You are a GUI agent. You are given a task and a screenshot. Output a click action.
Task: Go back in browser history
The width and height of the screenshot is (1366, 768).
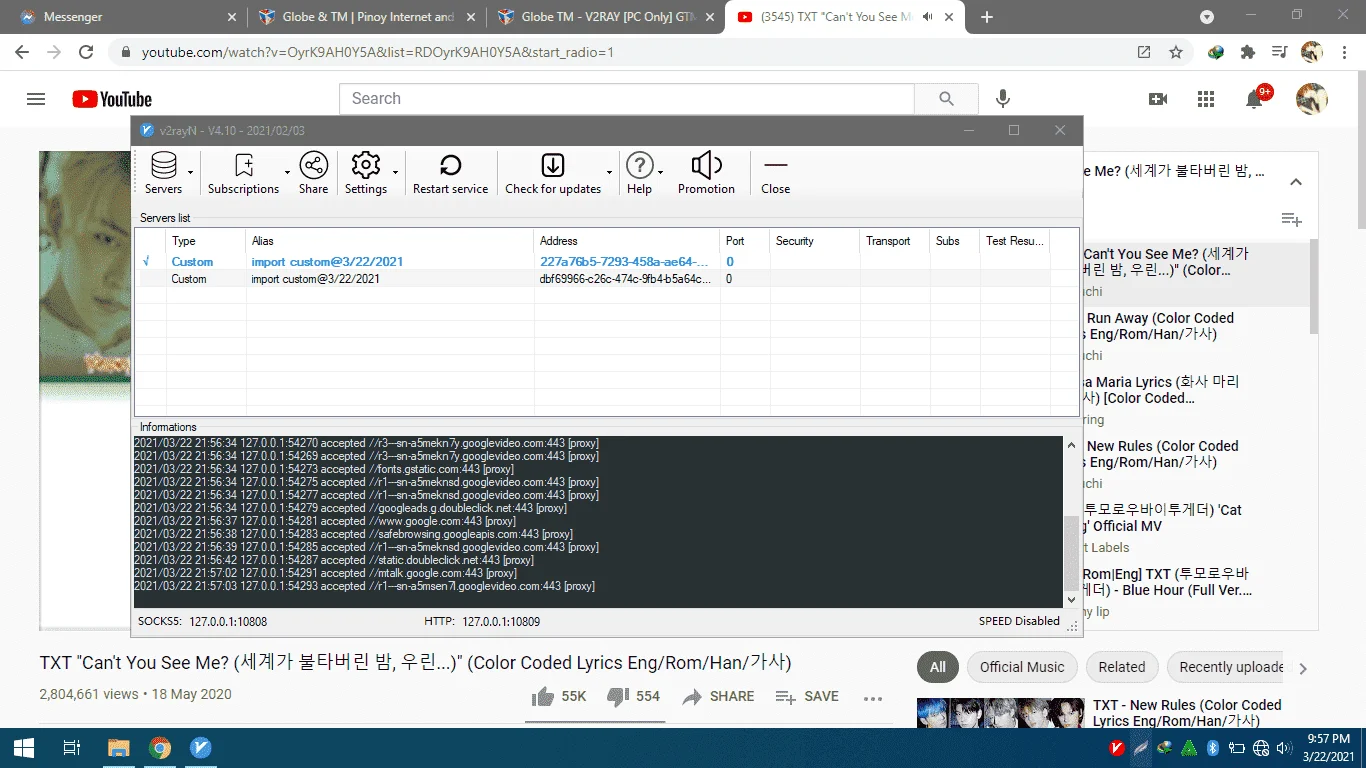[23, 52]
